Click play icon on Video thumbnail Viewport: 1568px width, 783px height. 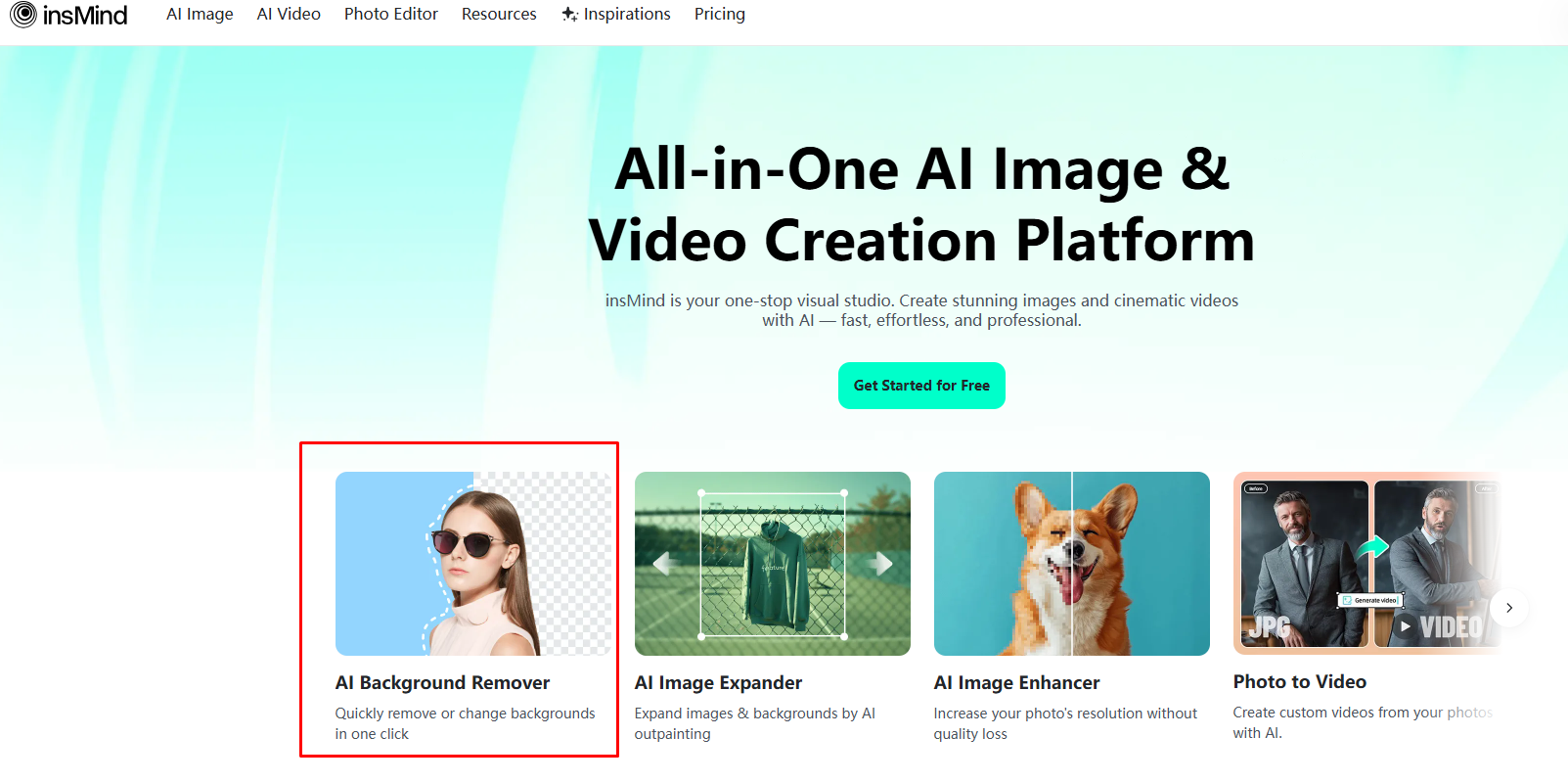(1405, 626)
